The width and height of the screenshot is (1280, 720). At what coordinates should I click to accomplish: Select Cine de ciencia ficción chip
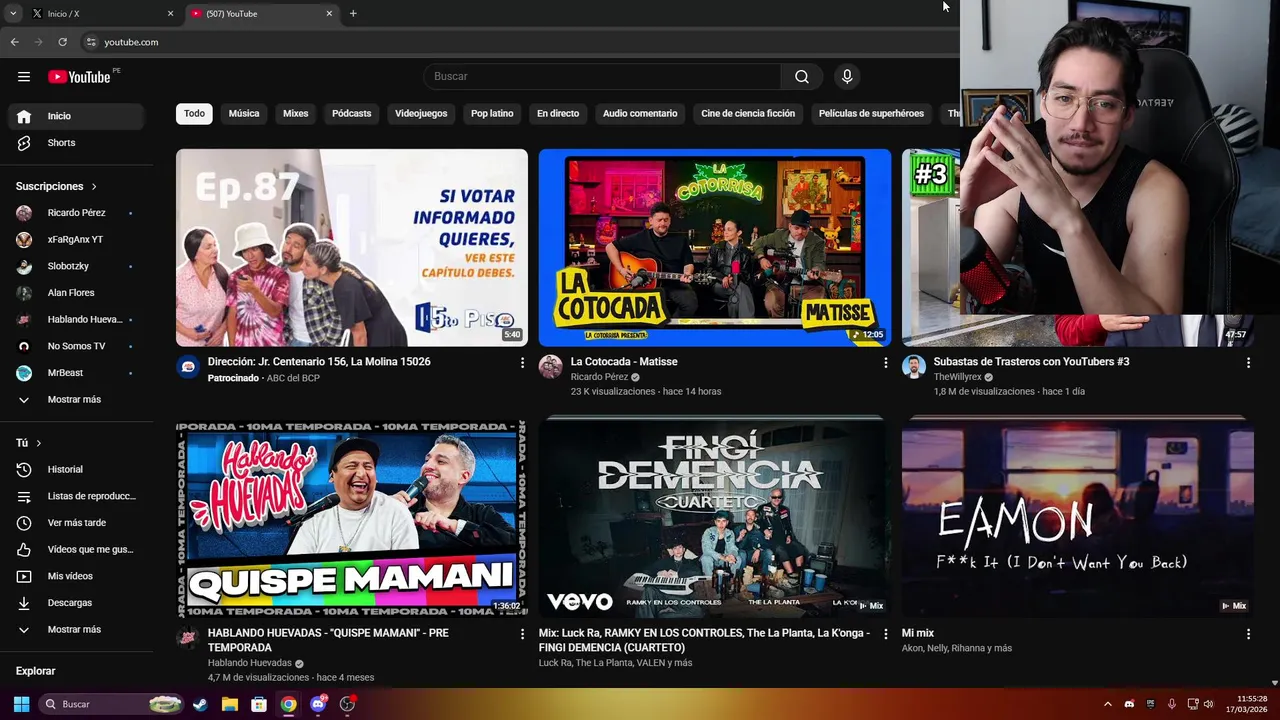(748, 114)
